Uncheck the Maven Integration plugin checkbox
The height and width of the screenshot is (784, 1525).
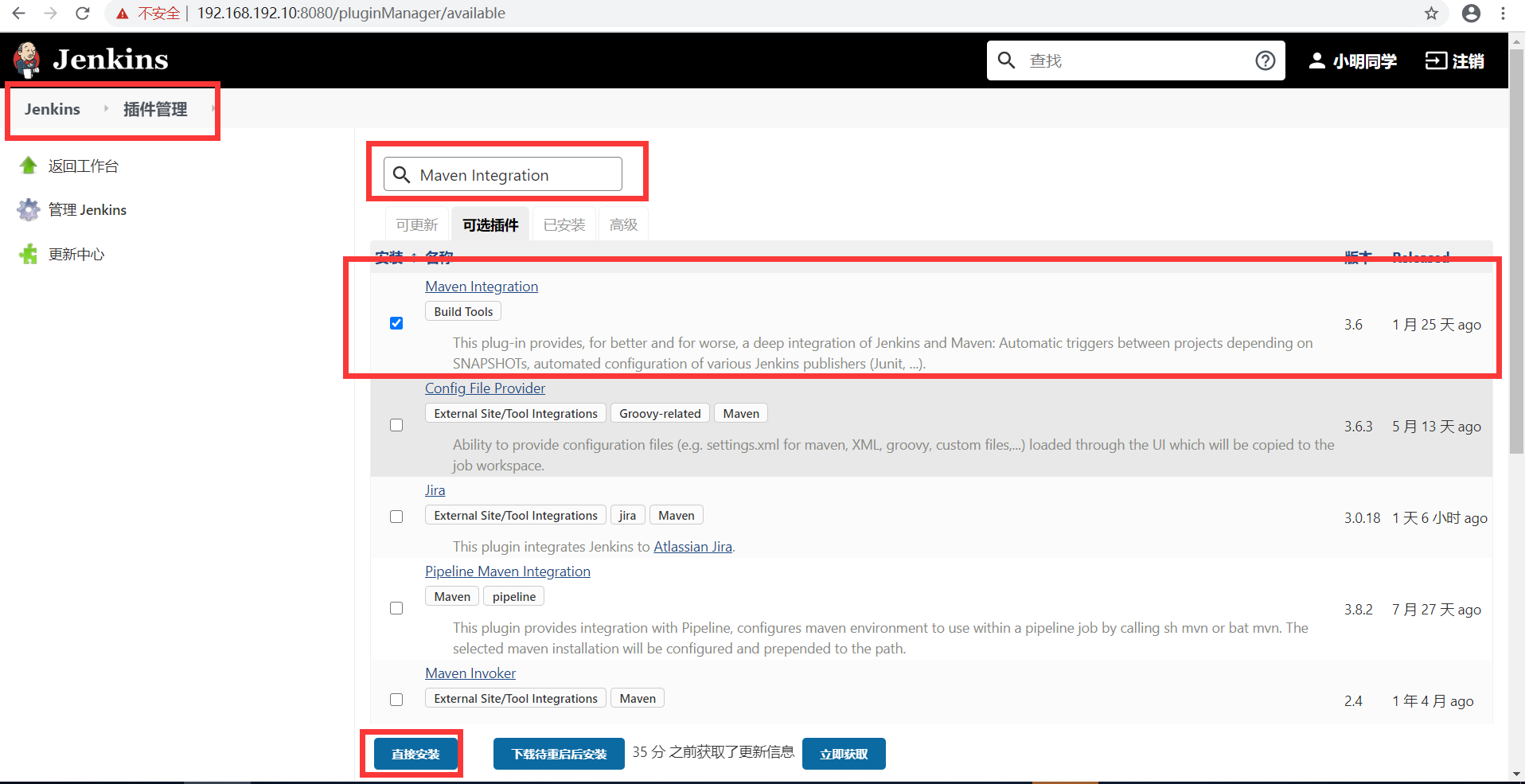click(396, 323)
